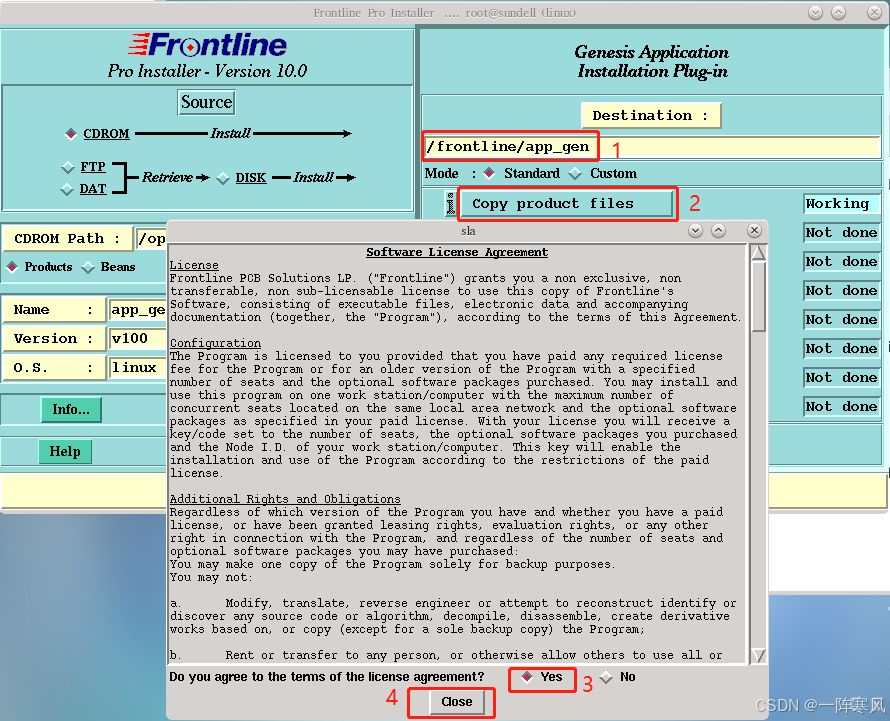Click the info icon beside Copy product files
The width and height of the screenshot is (890, 721).
point(451,204)
